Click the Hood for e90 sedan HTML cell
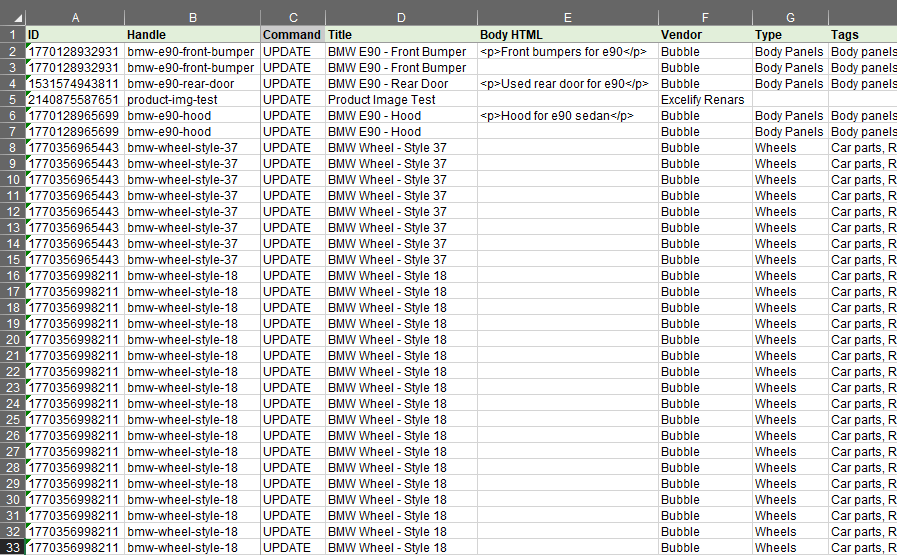The image size is (897, 555). pyautogui.click(x=567, y=116)
